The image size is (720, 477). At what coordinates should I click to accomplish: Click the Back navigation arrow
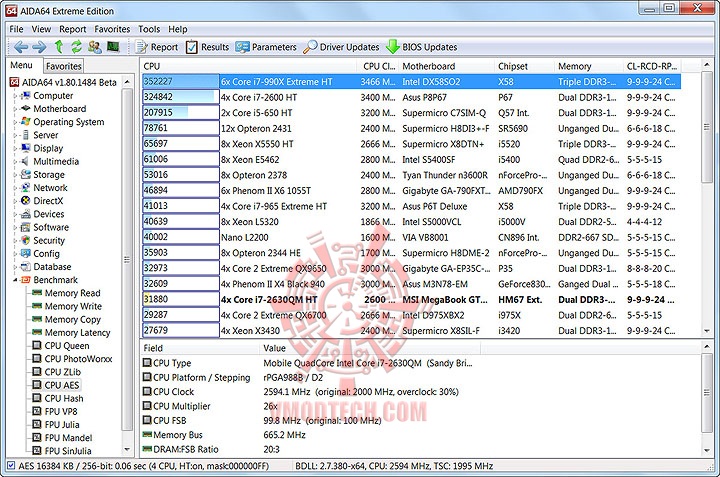[20, 47]
